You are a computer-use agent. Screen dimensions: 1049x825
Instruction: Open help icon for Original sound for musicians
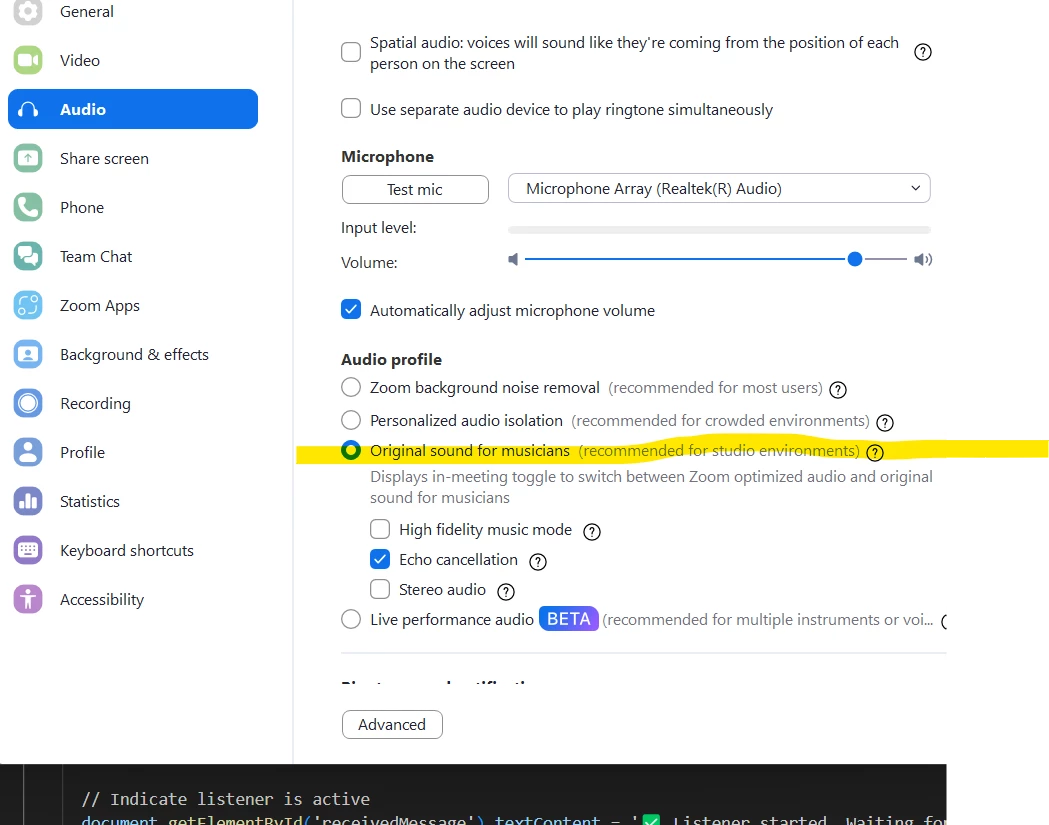(x=875, y=453)
